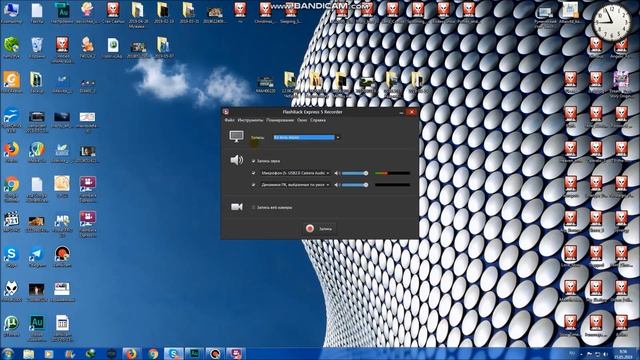
Task: Open the Инструменты menu
Action: tap(250, 120)
